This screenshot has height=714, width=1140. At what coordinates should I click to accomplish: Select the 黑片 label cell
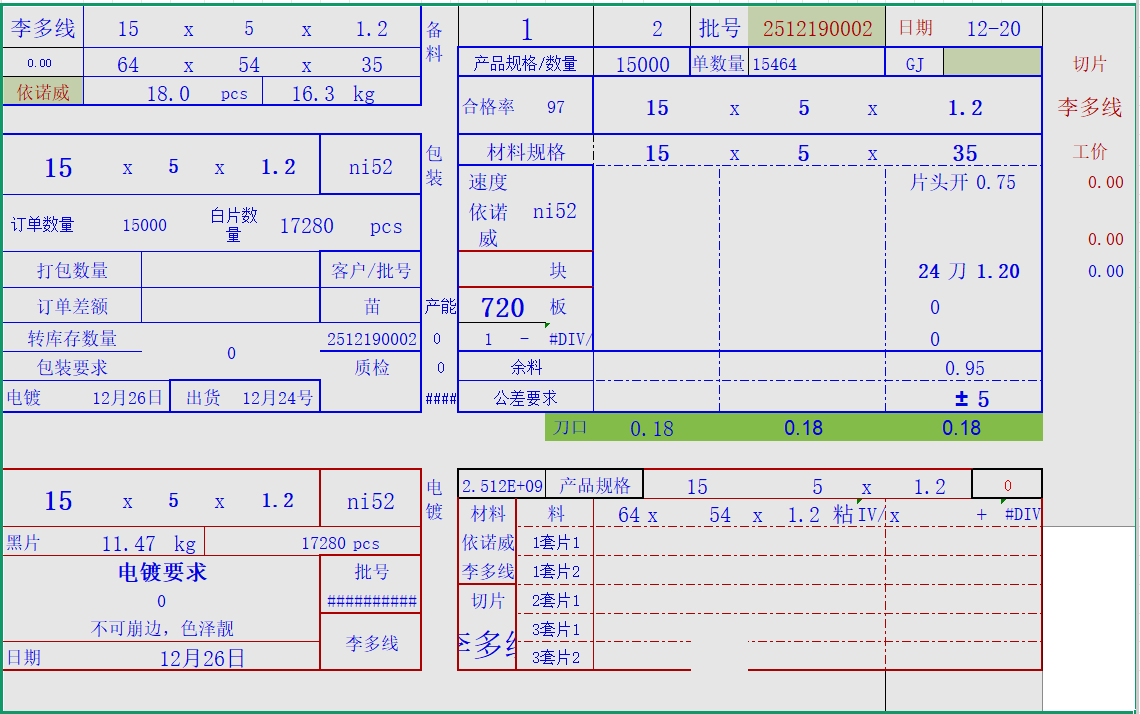23,542
